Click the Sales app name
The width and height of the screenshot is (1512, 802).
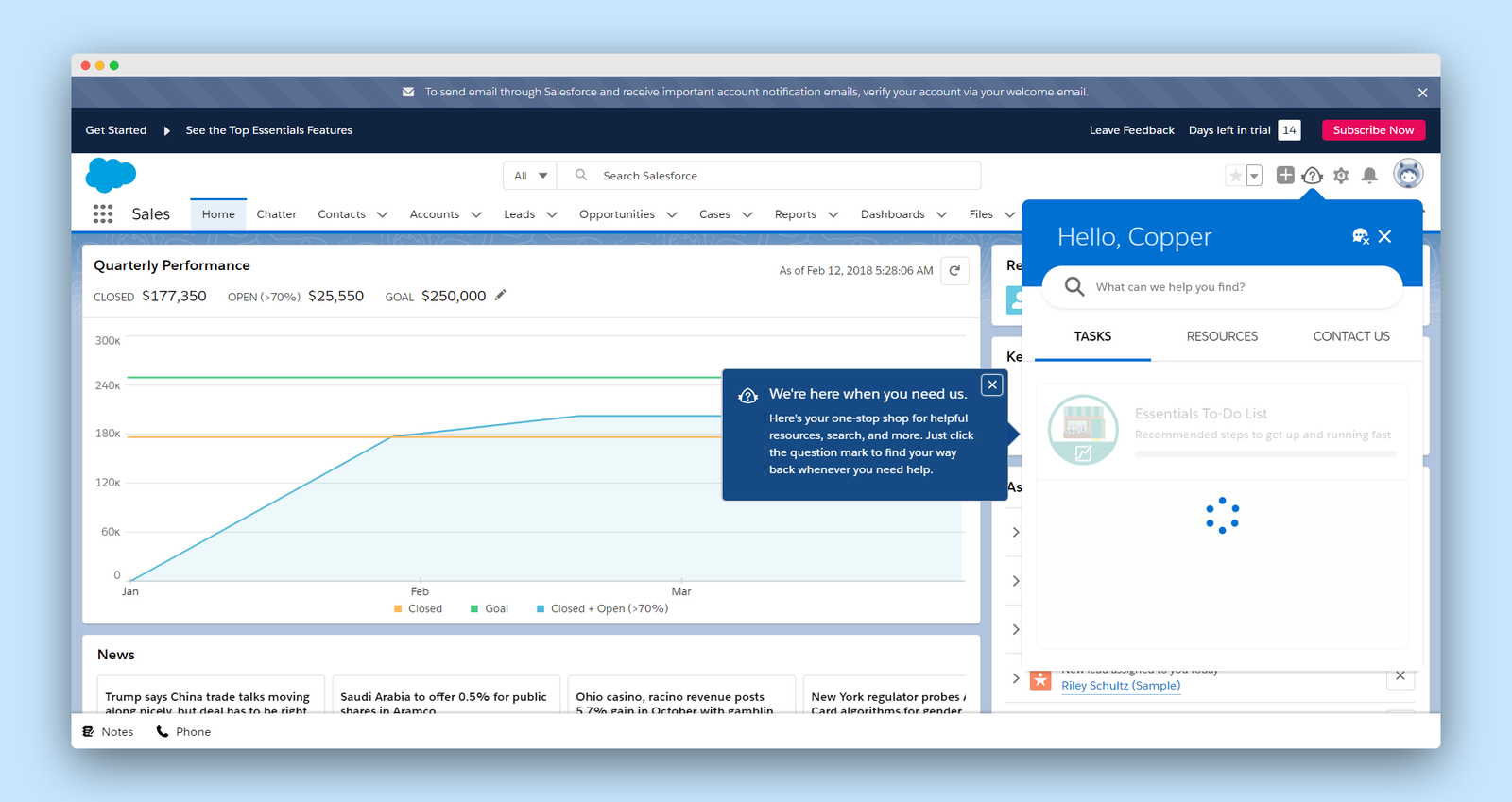tap(151, 214)
